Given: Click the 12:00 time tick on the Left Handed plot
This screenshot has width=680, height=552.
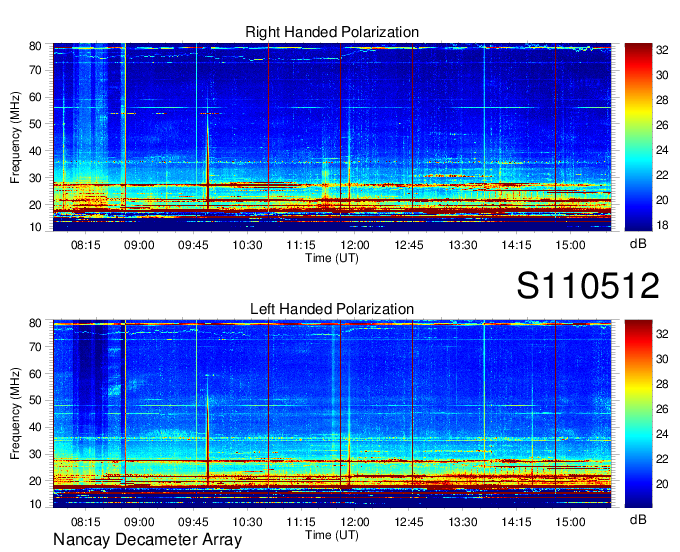Looking at the screenshot, I should click(x=355, y=522).
